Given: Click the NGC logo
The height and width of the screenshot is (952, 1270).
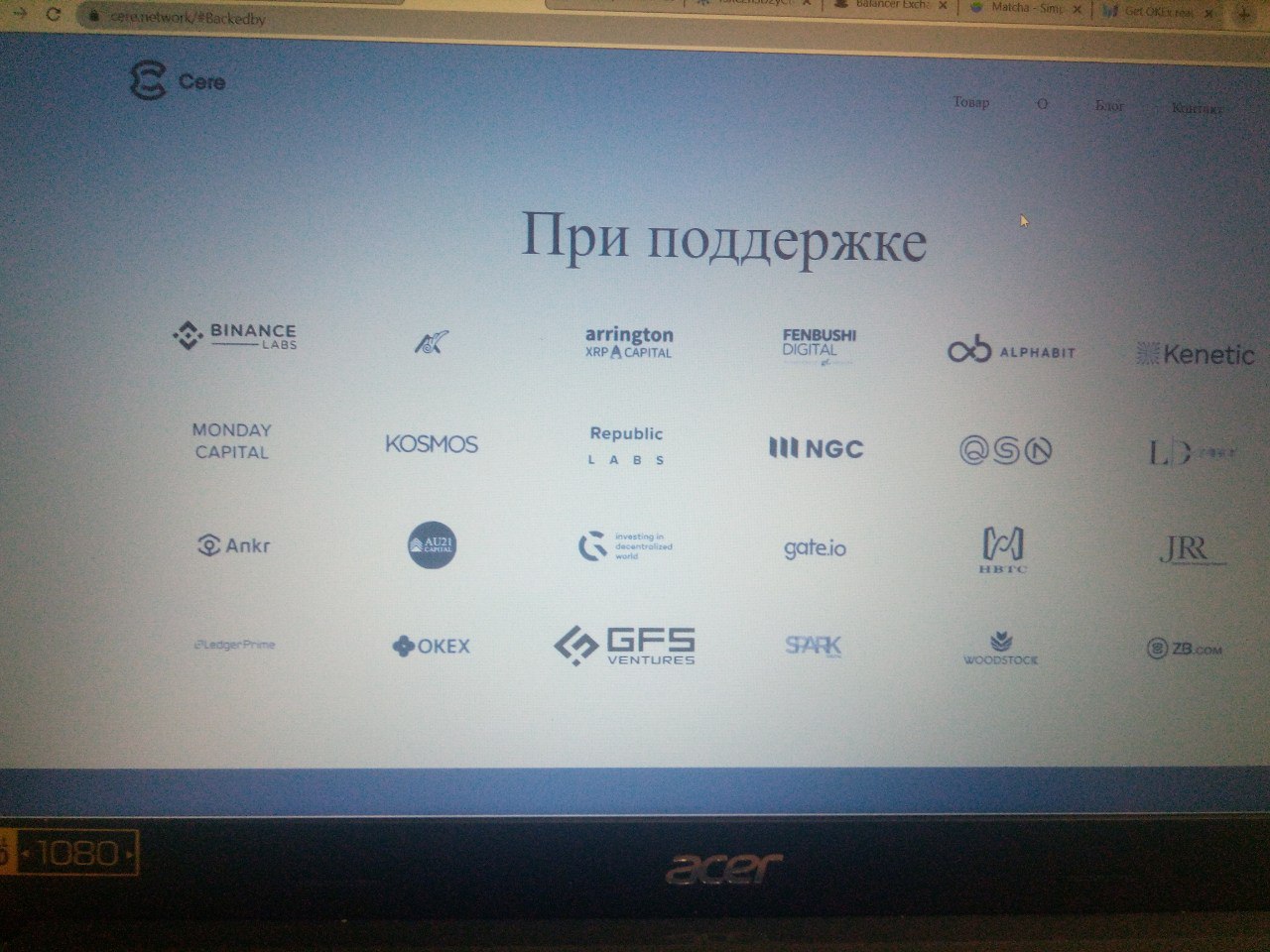Looking at the screenshot, I should click(x=816, y=448).
